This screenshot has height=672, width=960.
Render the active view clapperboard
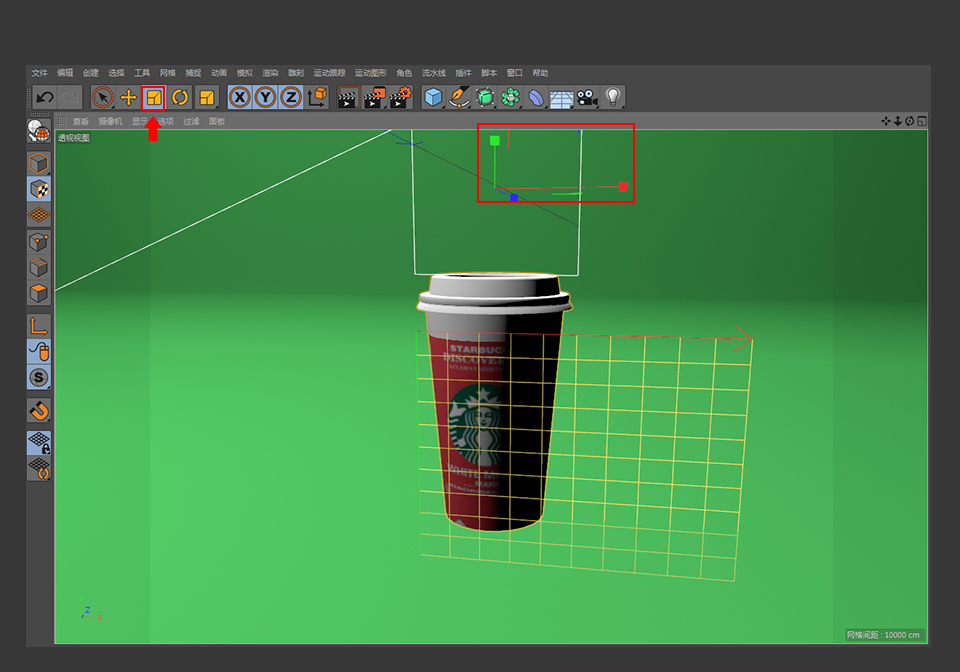click(x=348, y=97)
